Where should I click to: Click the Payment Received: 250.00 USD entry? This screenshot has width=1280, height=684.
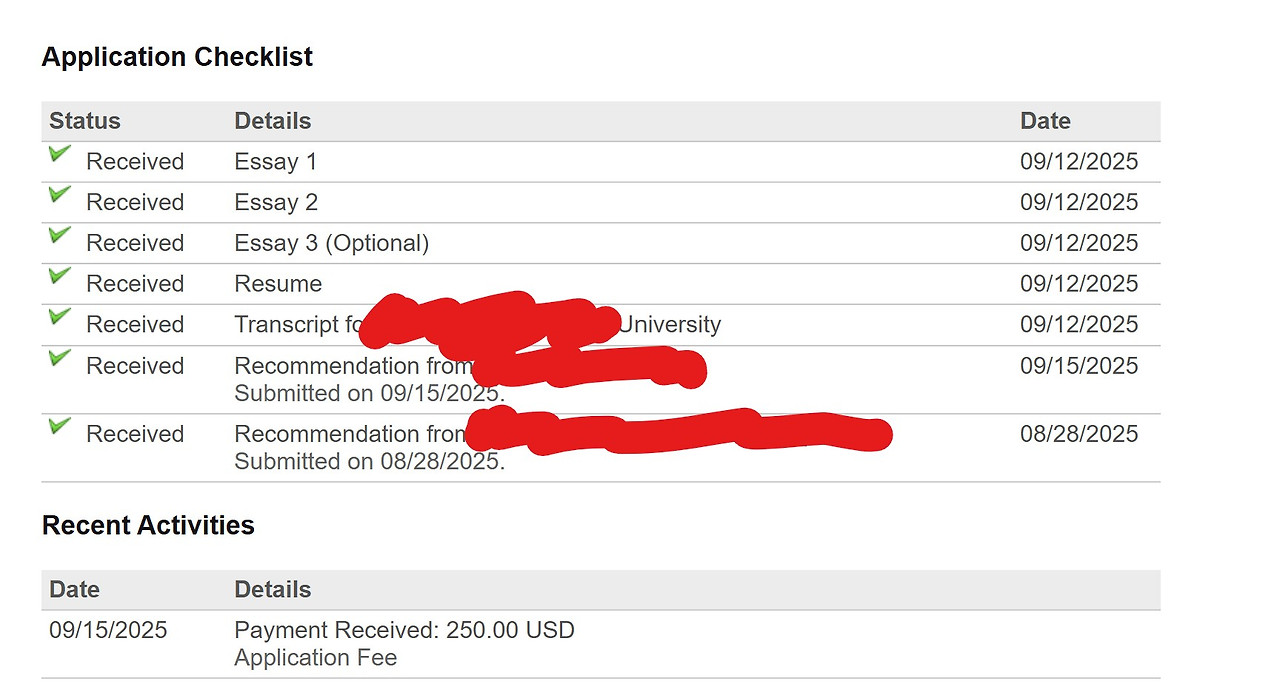[404, 631]
